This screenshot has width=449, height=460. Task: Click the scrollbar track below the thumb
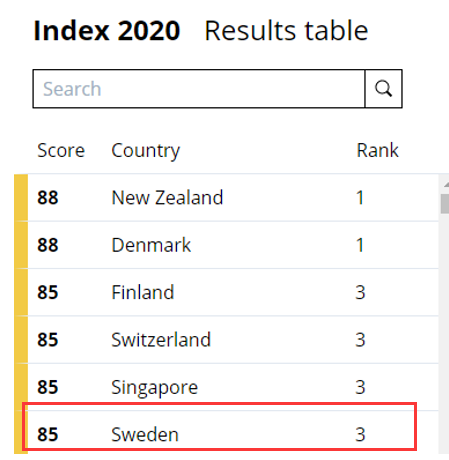444,333
